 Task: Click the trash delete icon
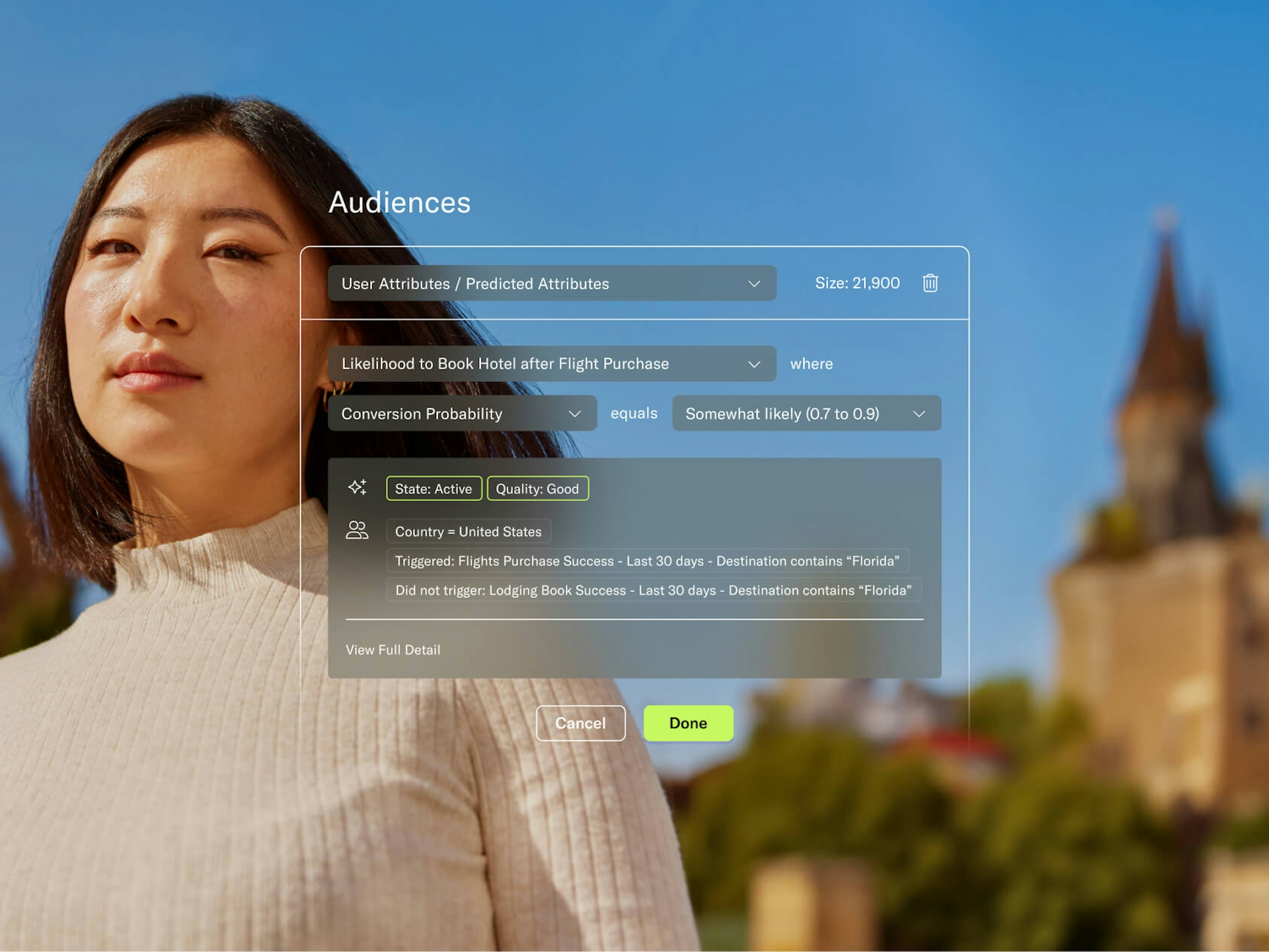930,283
